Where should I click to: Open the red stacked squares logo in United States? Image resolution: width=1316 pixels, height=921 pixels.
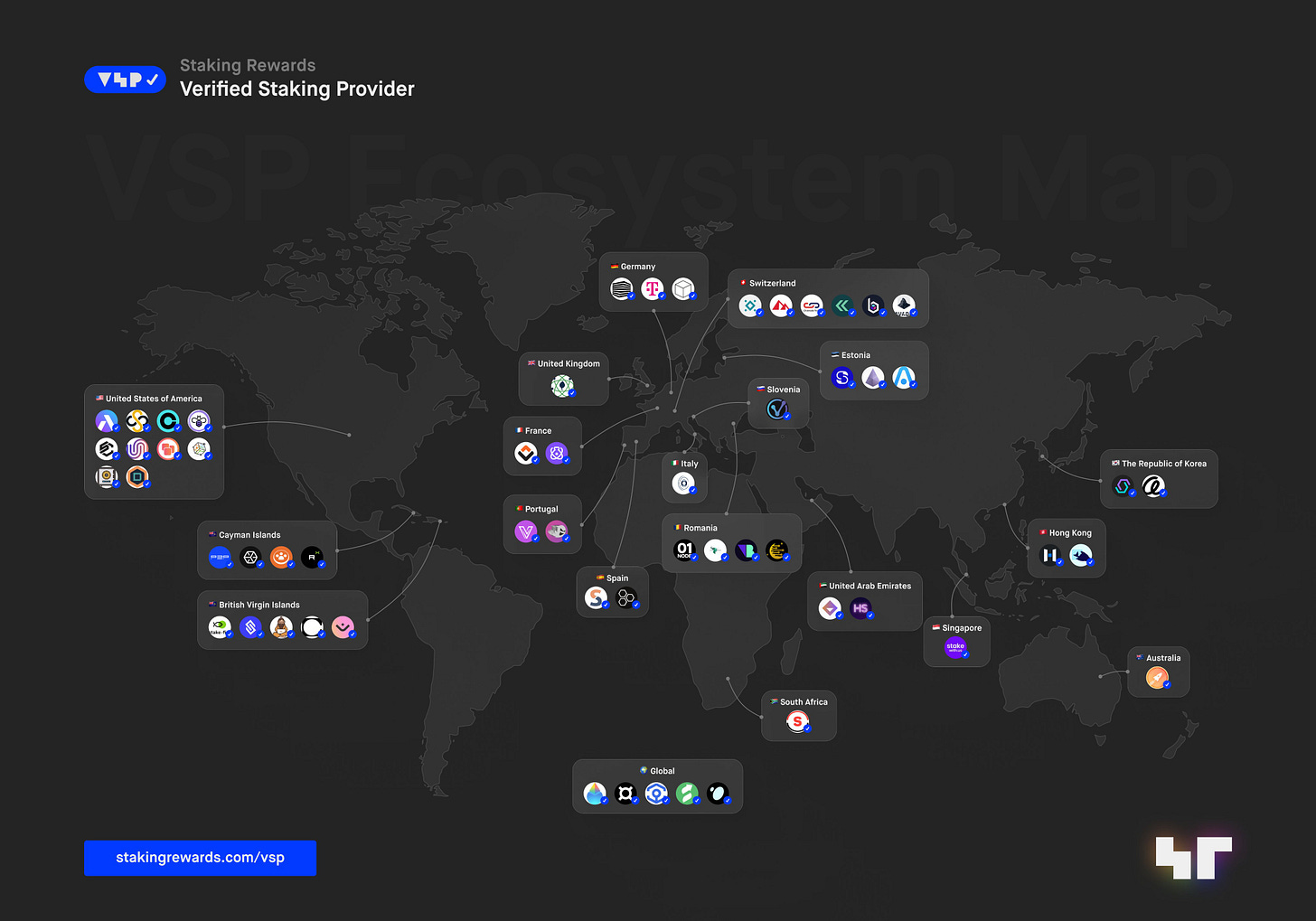click(168, 449)
